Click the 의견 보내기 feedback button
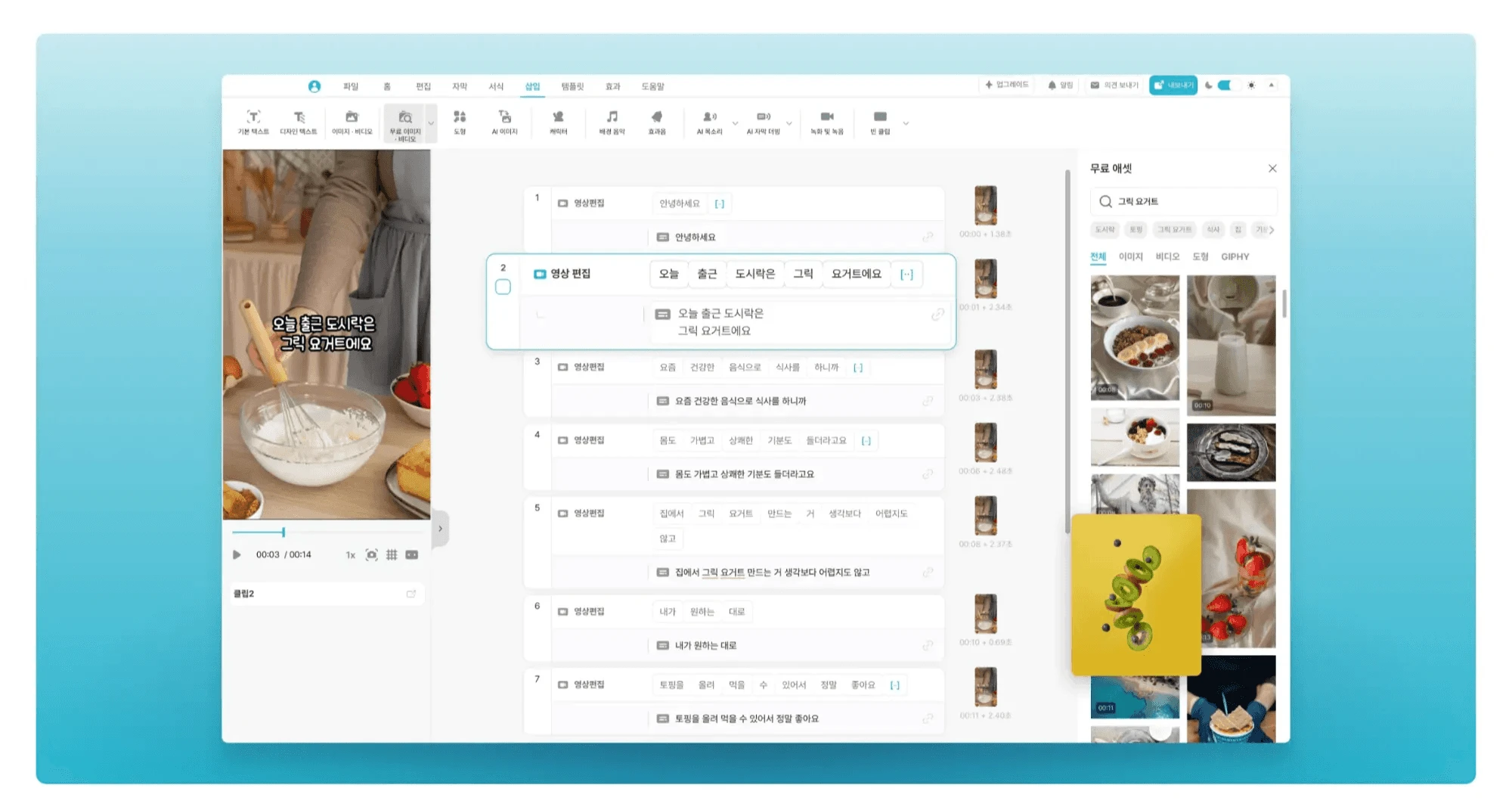1512x807 pixels. [1114, 85]
